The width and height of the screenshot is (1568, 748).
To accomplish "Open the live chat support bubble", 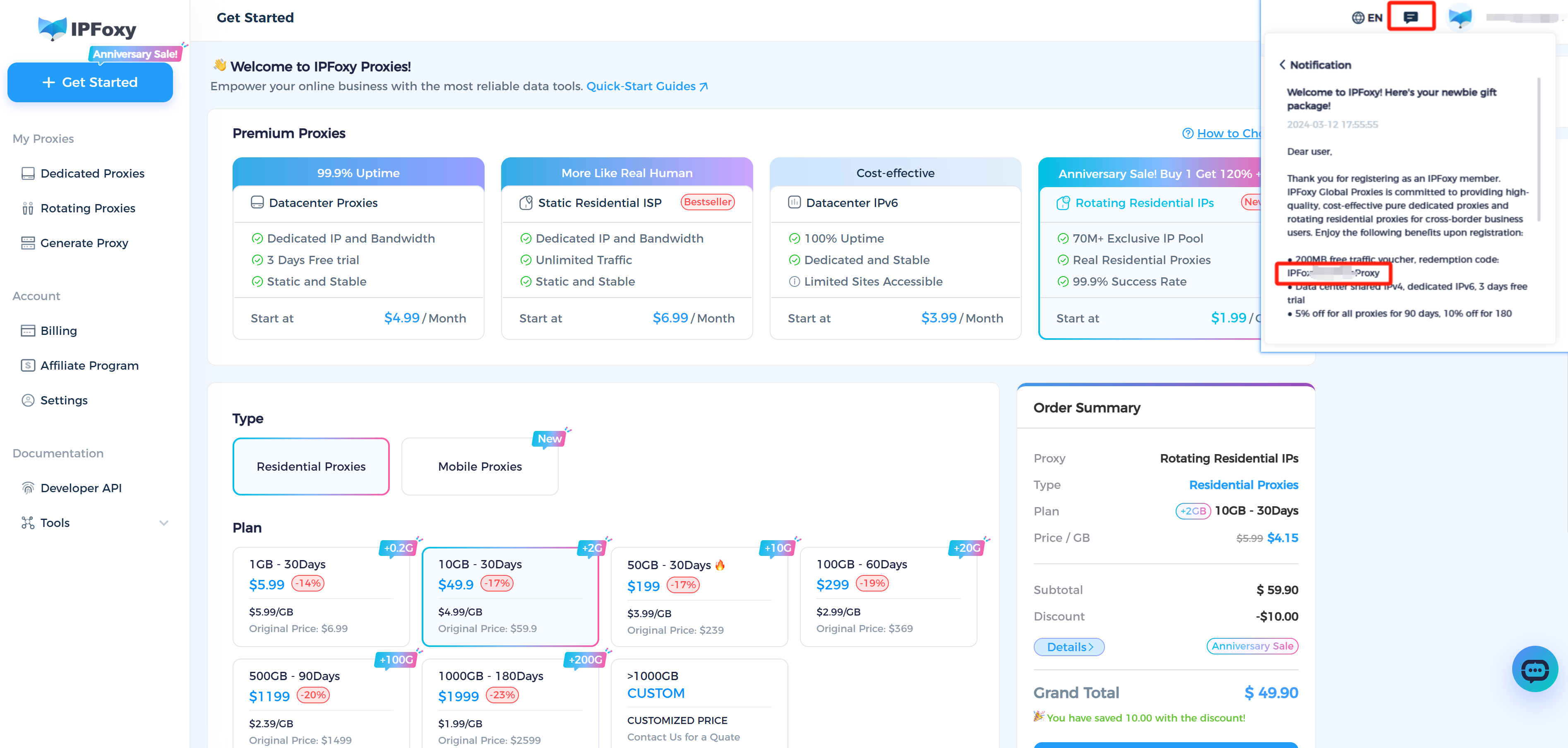I will pos(1534,669).
